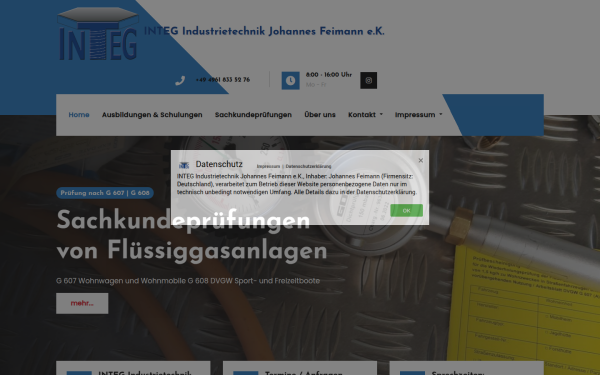600x375 pixels.
Task: Click the site title INTEG Industrietechnik Johannes Feimann e.K.
Action: tap(264, 31)
